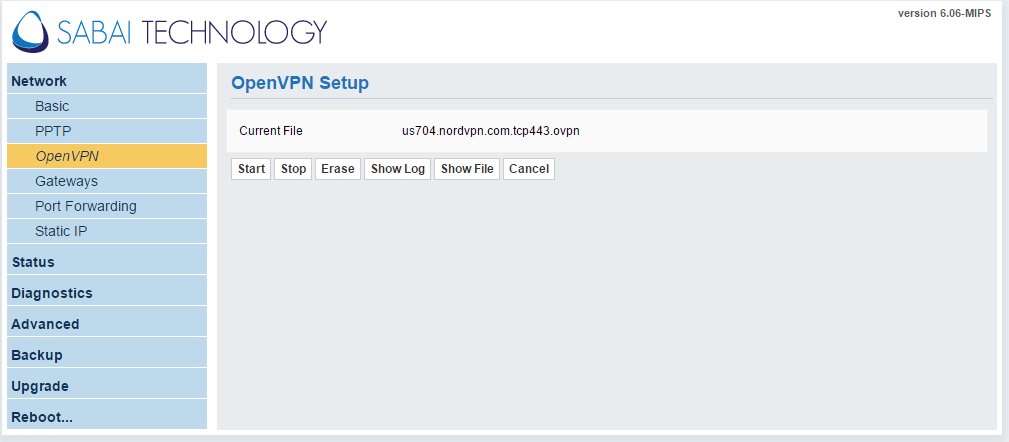
Task: Cancel the OpenVPN setup
Action: 528,169
